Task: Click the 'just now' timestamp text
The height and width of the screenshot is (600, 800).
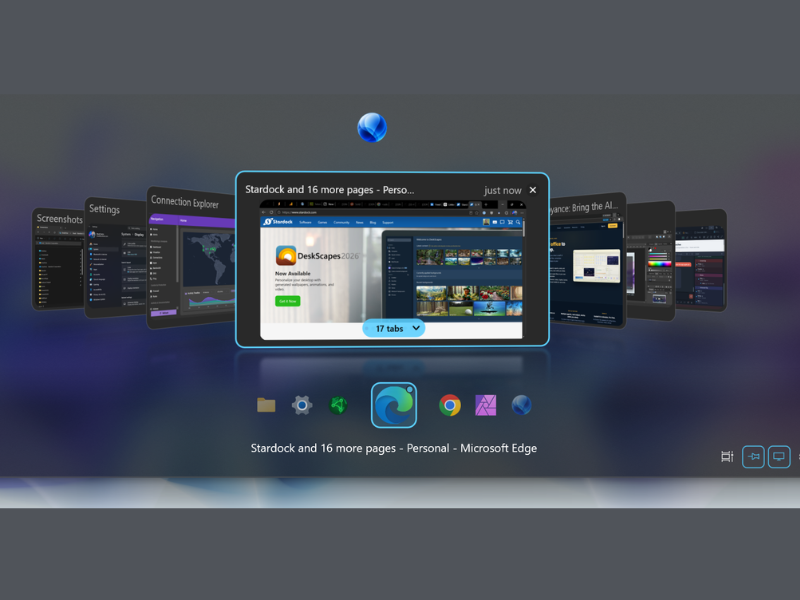Action: pos(503,190)
